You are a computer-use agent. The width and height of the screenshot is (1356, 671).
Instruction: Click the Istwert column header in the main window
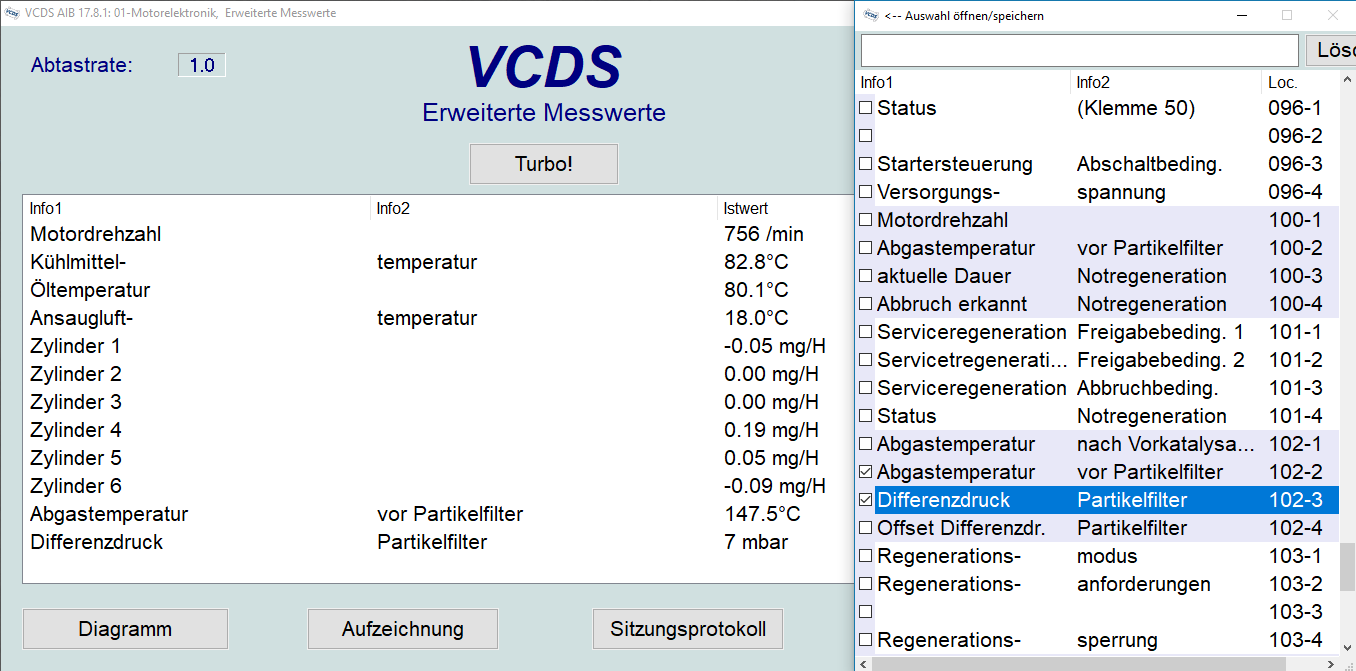[746, 209]
